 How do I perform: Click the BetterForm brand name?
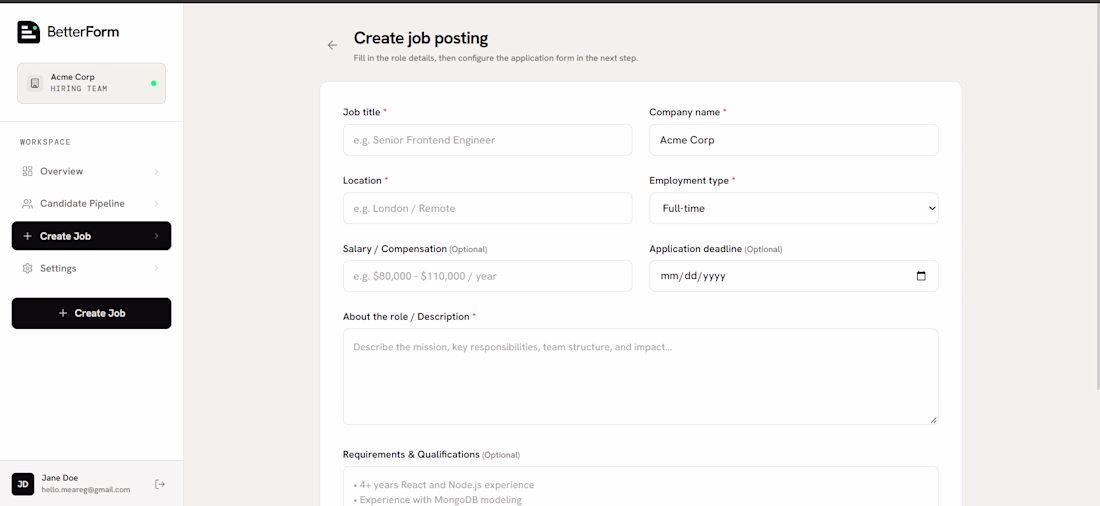[x=83, y=32]
